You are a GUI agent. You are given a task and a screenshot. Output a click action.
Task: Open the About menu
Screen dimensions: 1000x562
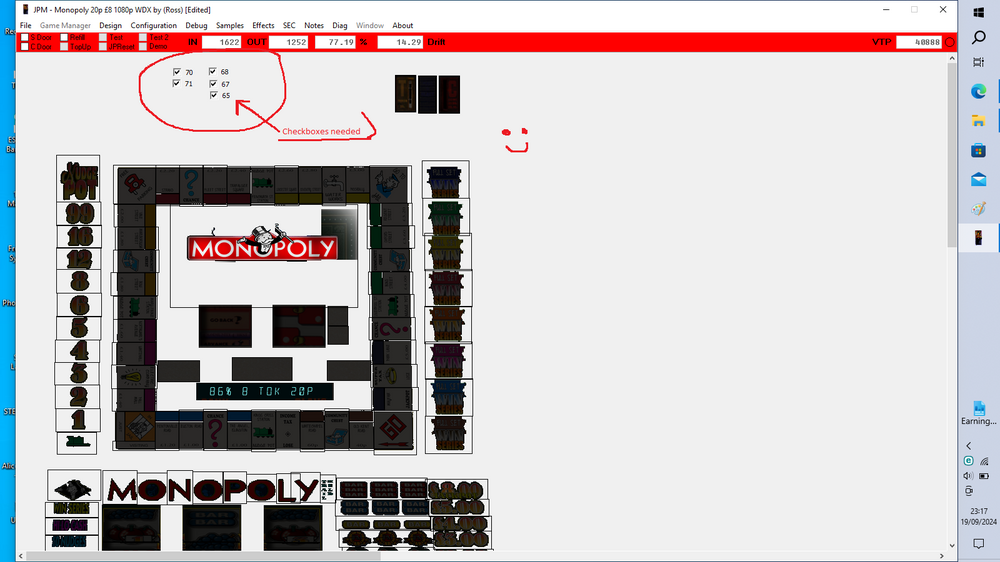[402, 26]
